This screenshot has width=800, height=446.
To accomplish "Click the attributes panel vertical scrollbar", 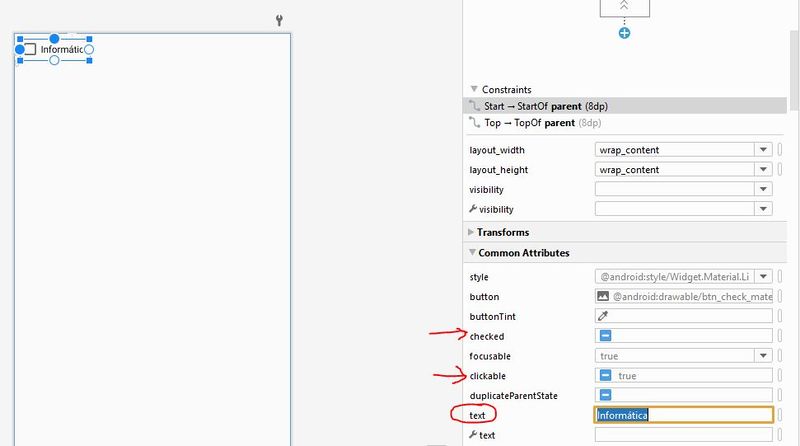I will click(794, 70).
